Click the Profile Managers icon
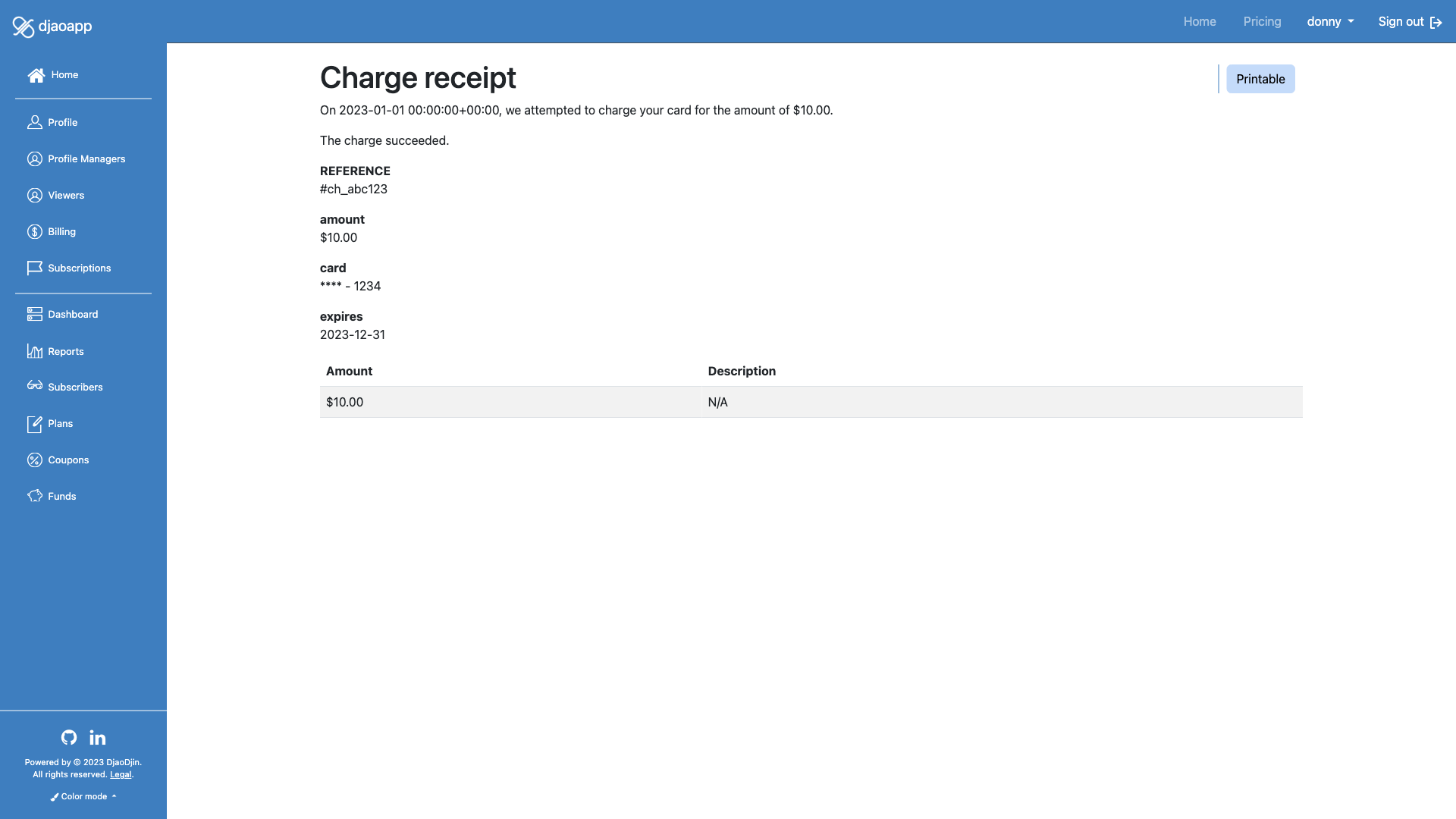Screen dimensions: 1456x819 tap(35, 158)
